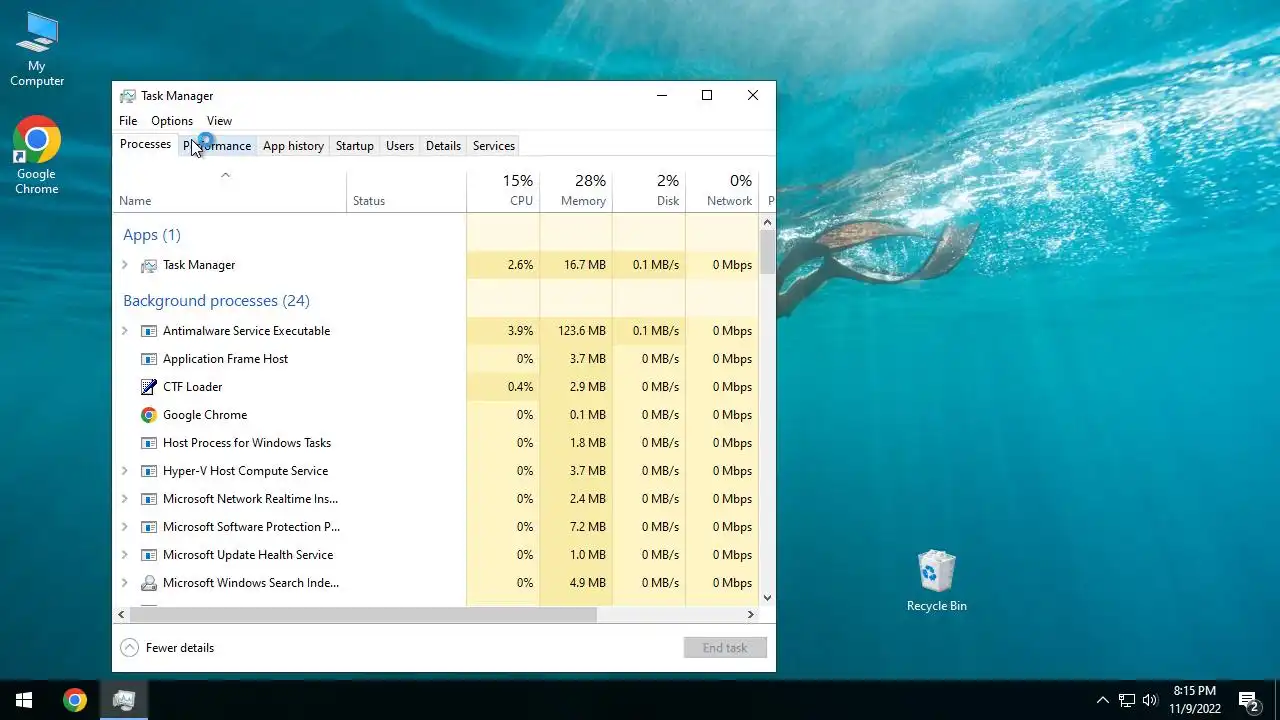Expand Microsoft Update Health Service row
This screenshot has height=720, width=1280.
(125, 555)
